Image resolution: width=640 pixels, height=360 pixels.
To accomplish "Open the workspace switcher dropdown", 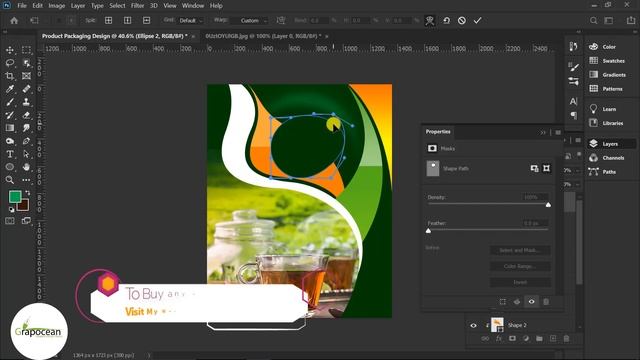I will [x=609, y=20].
